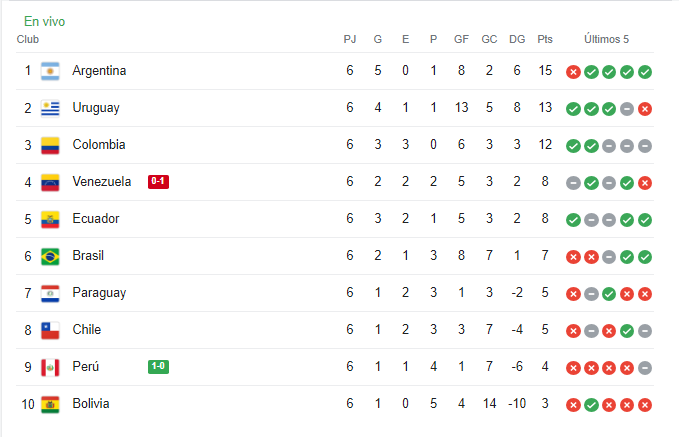This screenshot has height=437, width=679.
Task: Click the Chile flag icon
Action: click(50, 330)
